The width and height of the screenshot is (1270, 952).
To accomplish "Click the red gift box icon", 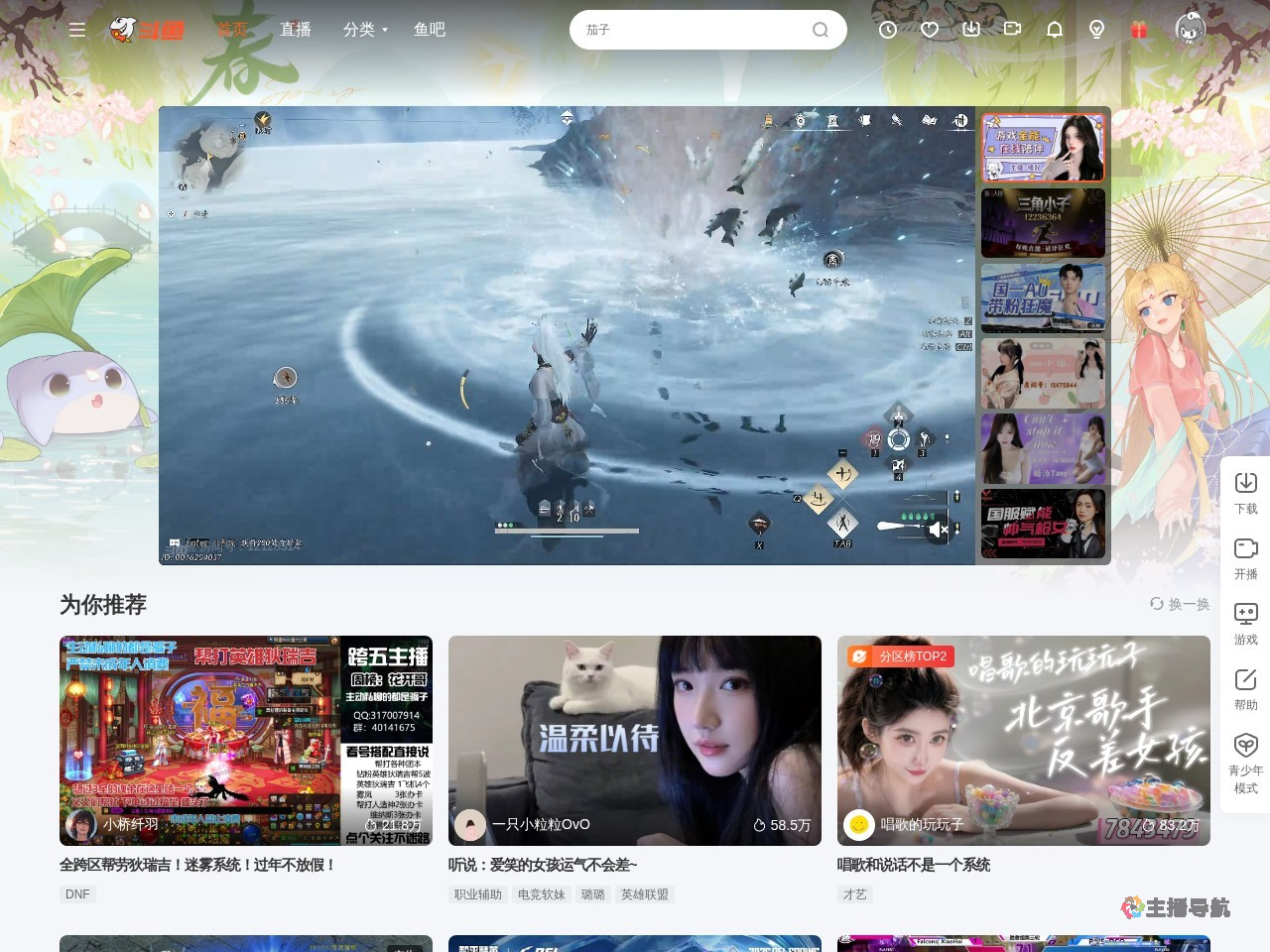I will (x=1139, y=30).
